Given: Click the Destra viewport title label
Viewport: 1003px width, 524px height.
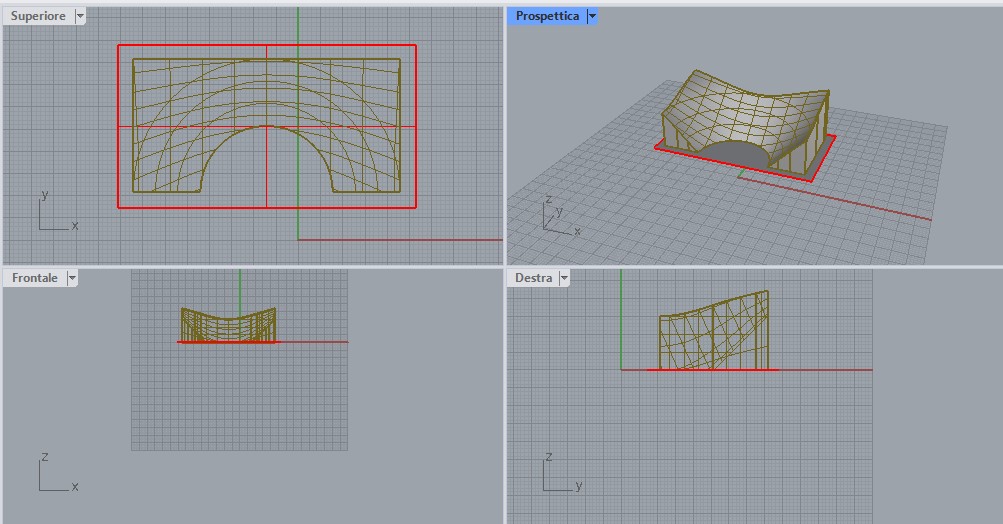Looking at the screenshot, I should (x=534, y=278).
